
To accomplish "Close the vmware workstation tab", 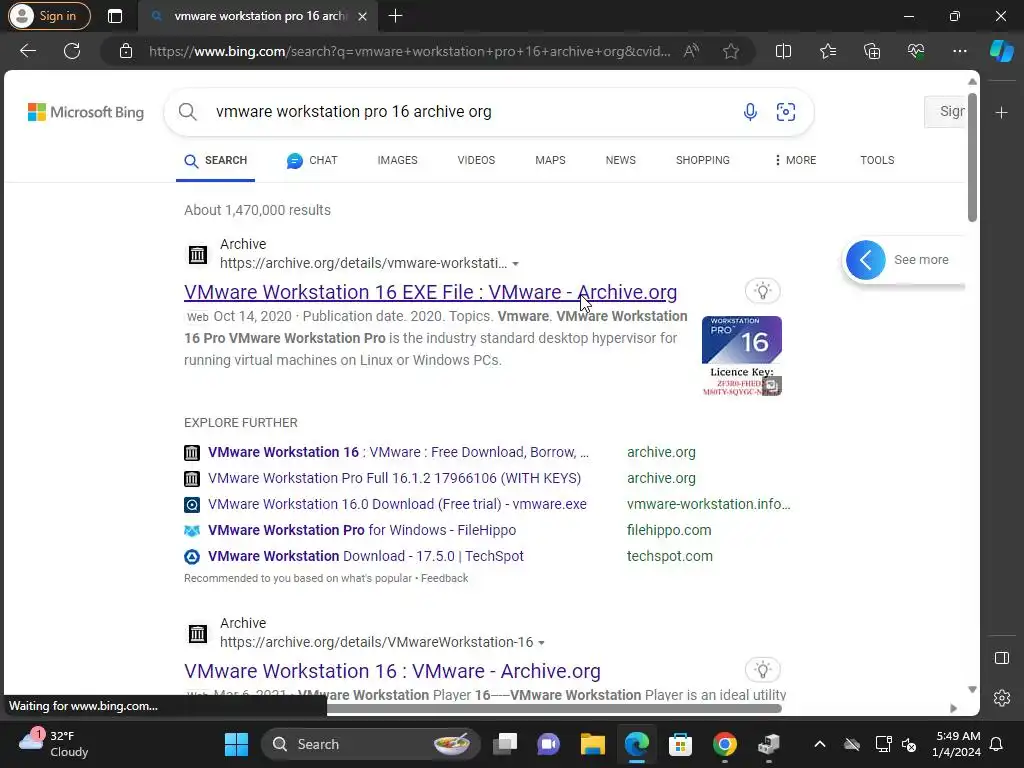I will (362, 16).
